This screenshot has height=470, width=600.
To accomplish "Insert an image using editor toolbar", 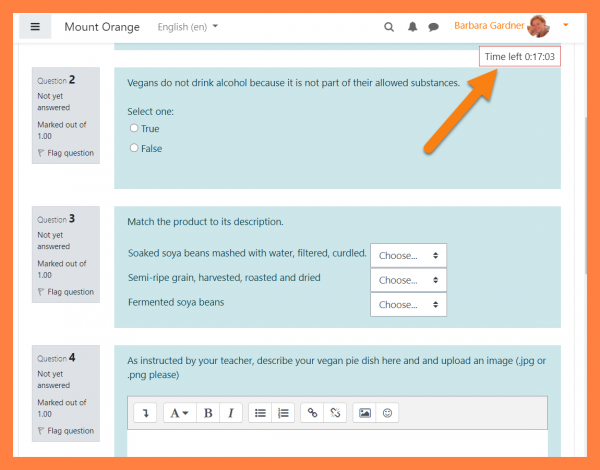I will [364, 412].
